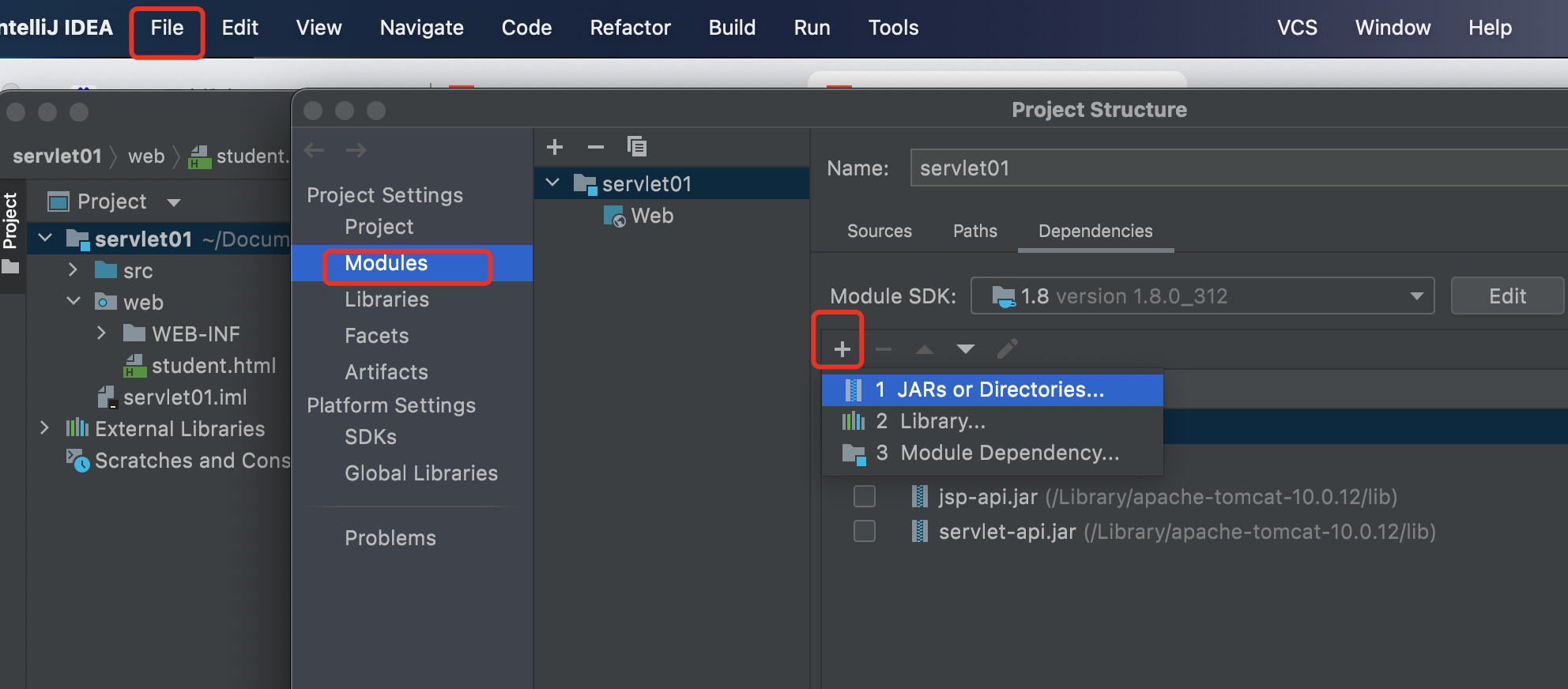Click the module Name input field
Image resolution: width=1568 pixels, height=689 pixels.
(1239, 168)
